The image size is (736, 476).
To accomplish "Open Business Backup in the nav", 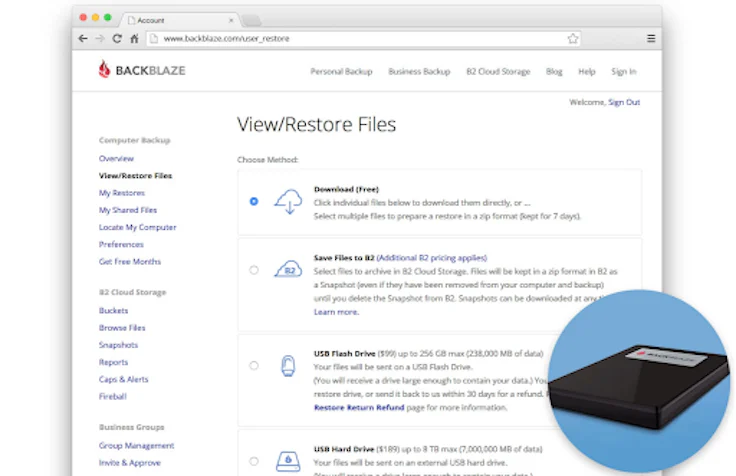I will 419,71.
